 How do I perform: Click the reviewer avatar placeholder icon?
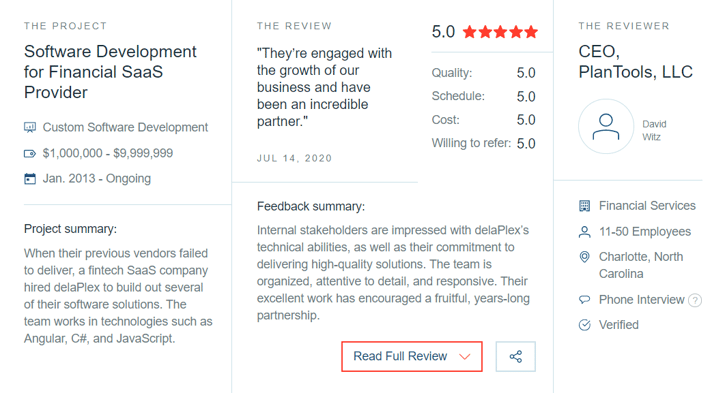pos(606,127)
